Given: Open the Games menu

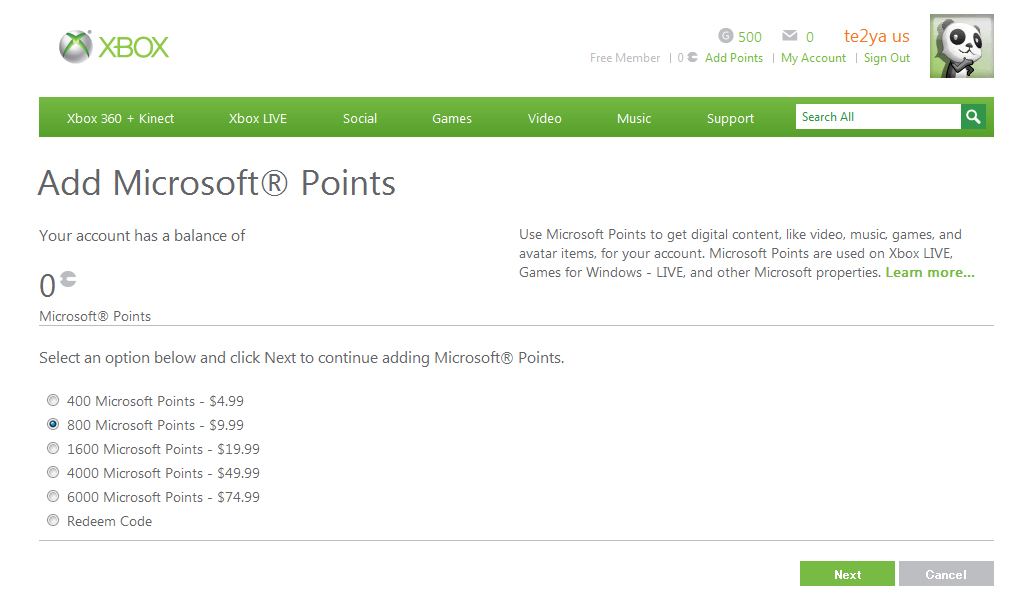Looking at the screenshot, I should pos(452,119).
